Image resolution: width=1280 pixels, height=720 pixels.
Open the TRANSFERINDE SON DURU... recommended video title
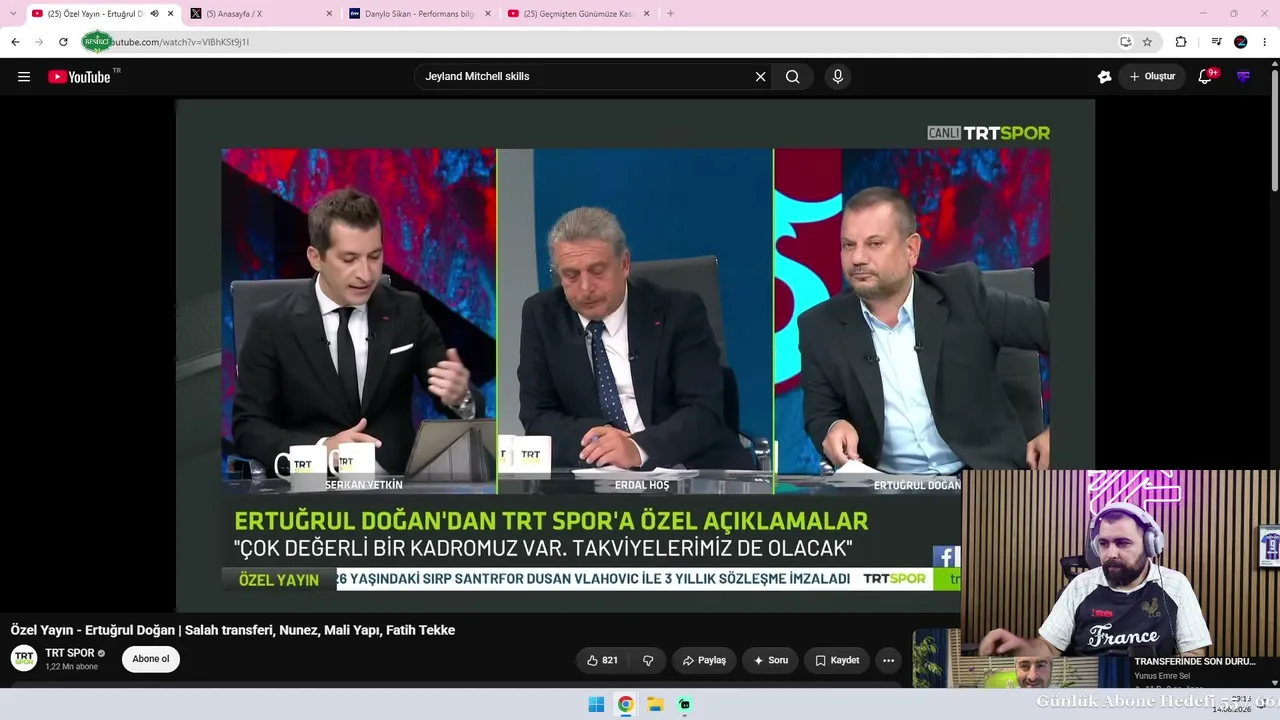1195,661
